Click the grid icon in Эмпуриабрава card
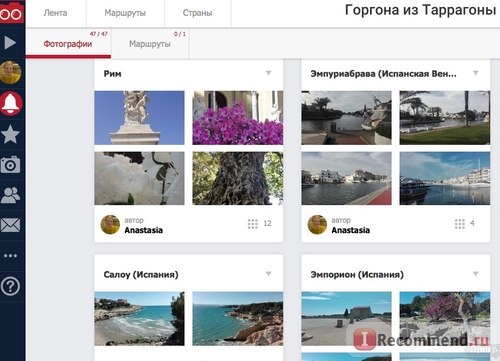 [x=460, y=224]
